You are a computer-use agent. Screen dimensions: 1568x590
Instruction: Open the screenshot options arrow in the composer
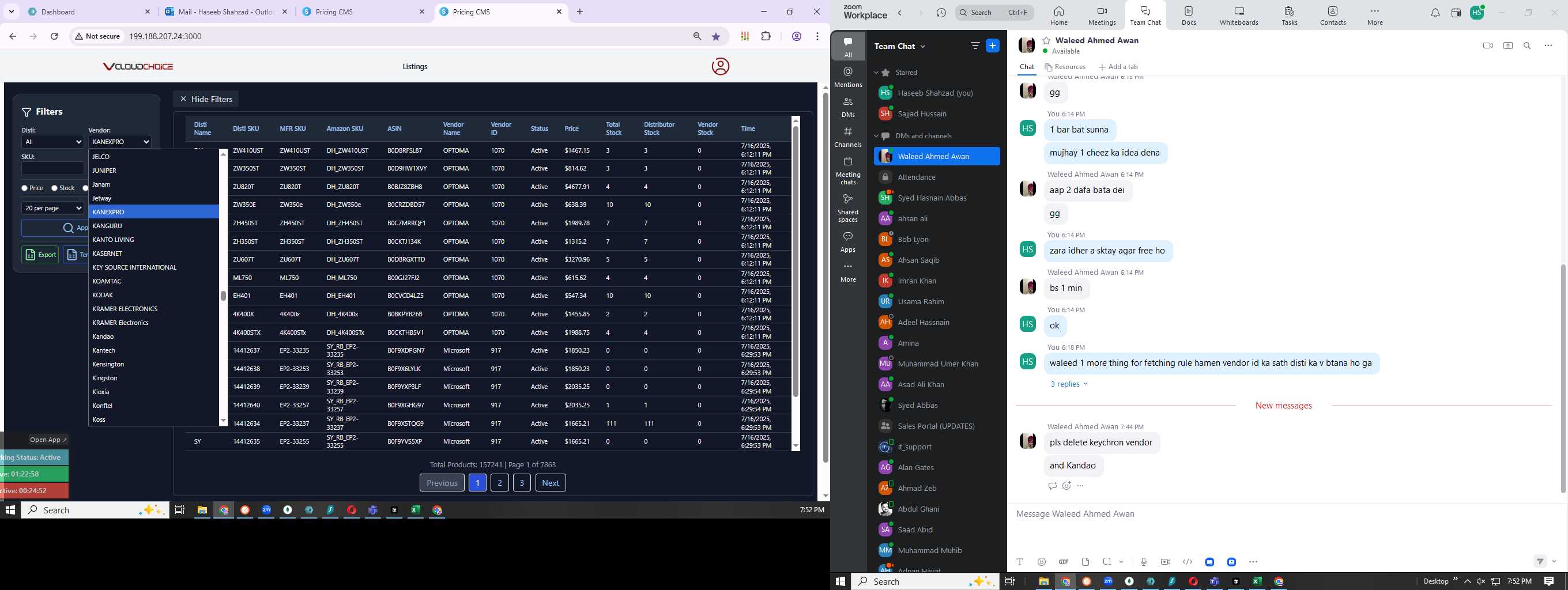(1121, 562)
